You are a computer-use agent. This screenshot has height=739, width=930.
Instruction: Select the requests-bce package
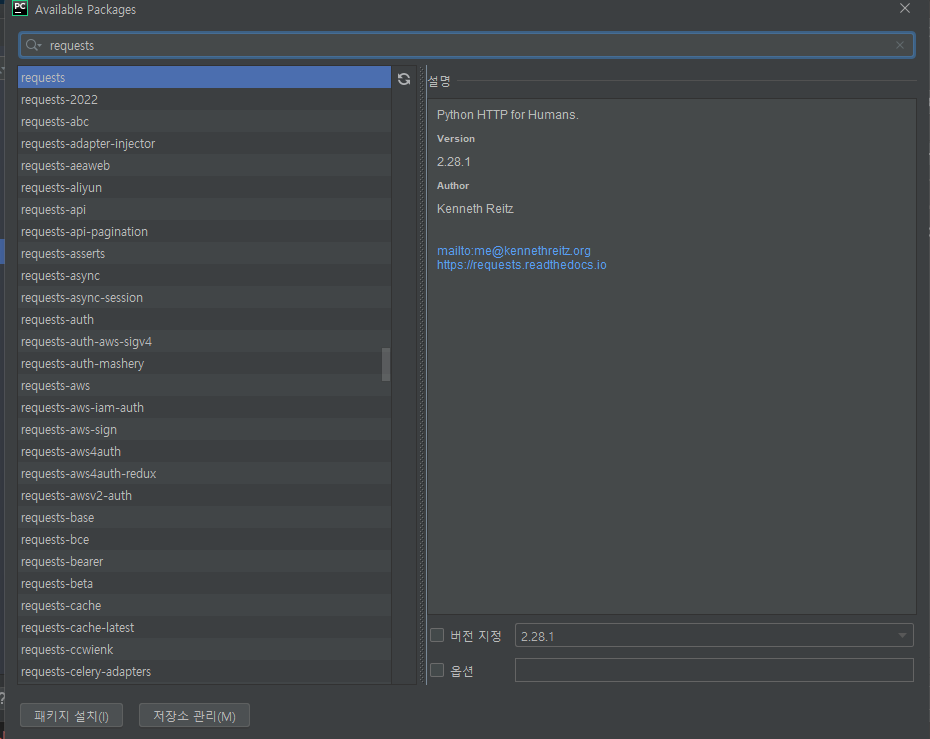coord(204,540)
